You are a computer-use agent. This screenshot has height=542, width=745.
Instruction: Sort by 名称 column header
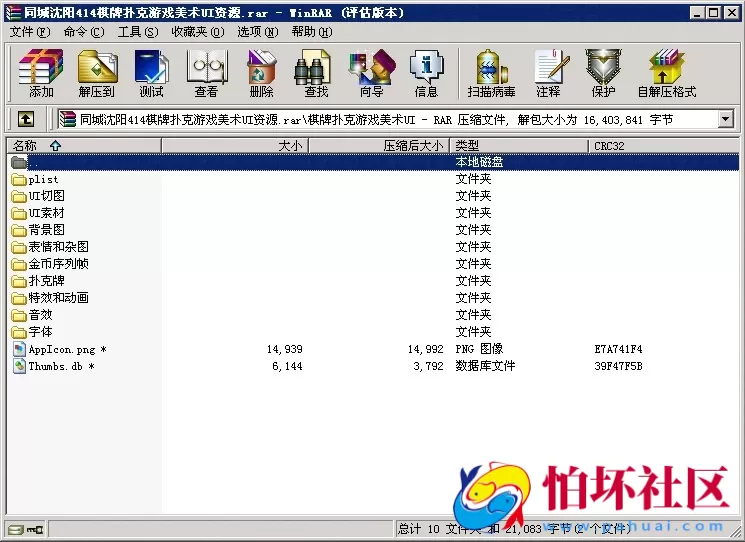[84, 145]
